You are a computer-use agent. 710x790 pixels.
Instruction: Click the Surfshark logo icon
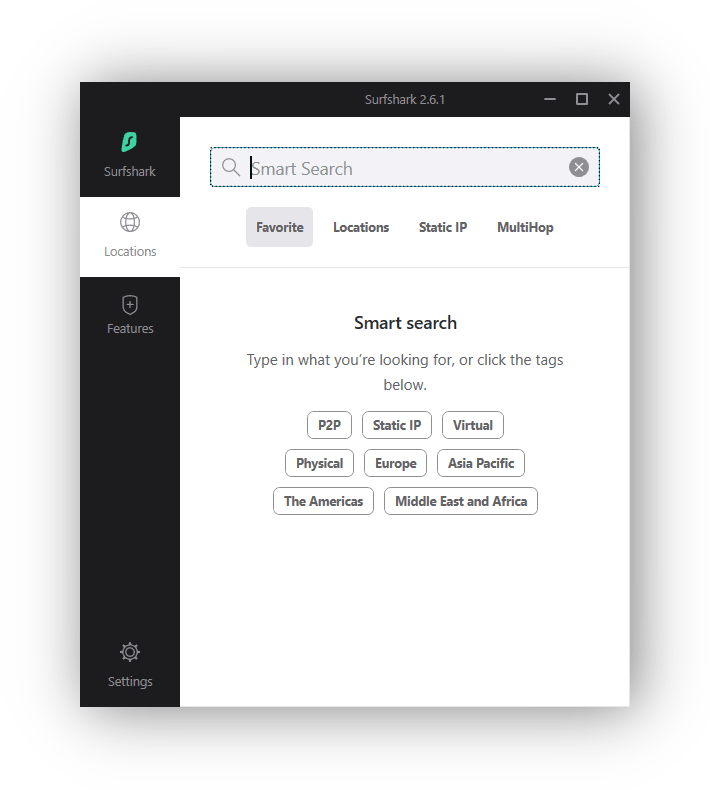click(x=129, y=142)
